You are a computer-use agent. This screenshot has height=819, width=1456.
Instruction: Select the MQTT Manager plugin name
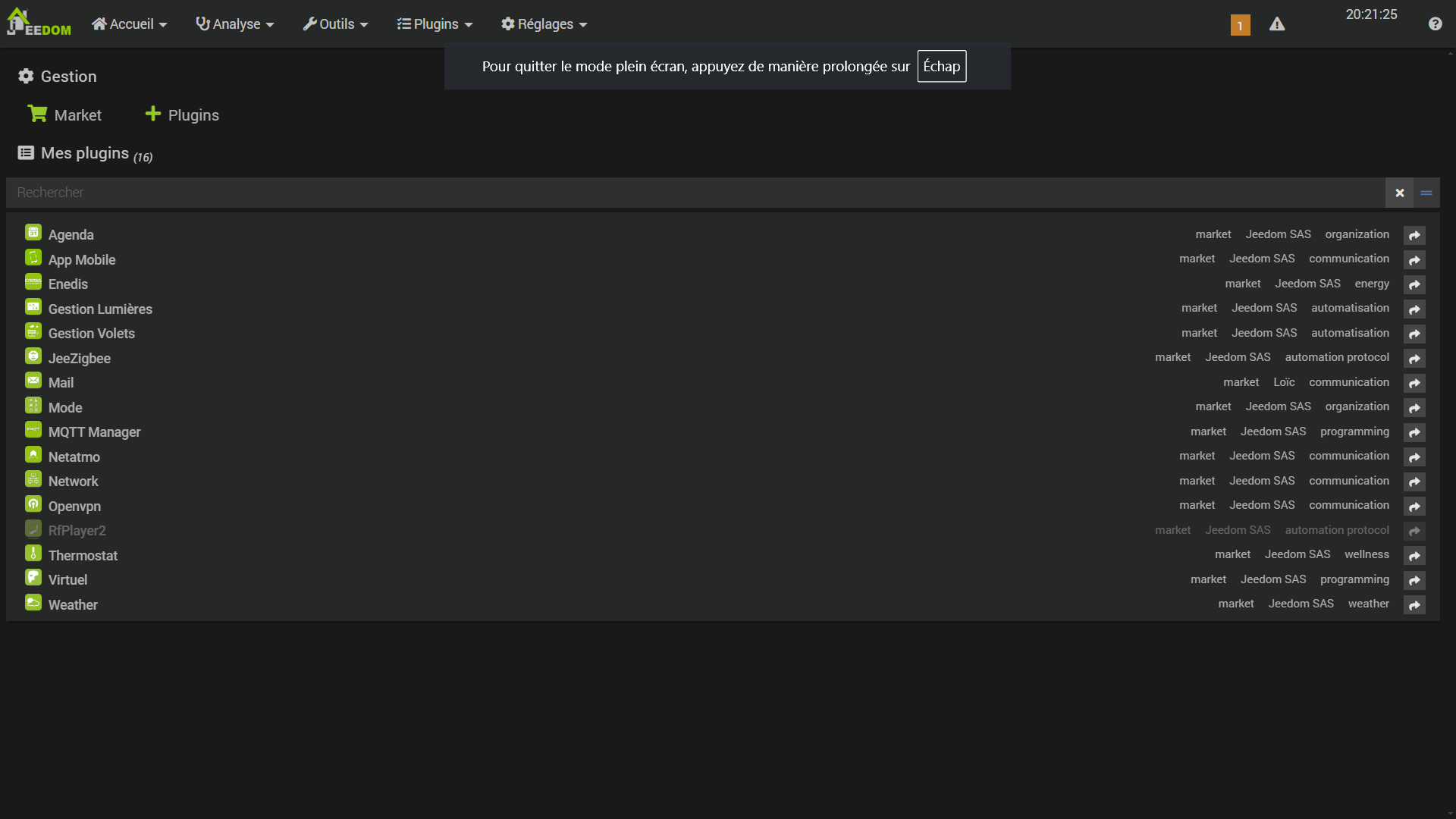coord(95,432)
